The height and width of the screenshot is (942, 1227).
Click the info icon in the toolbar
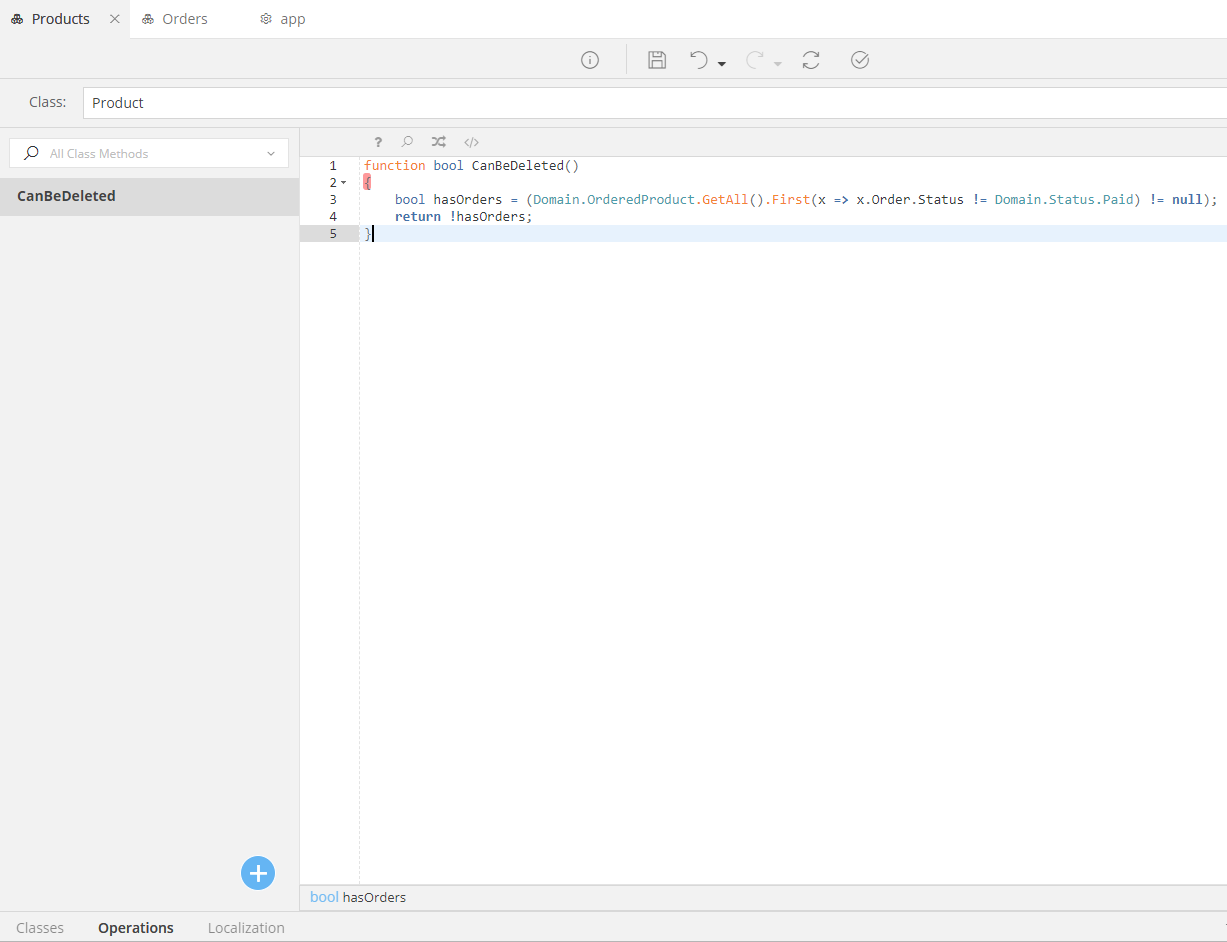coord(590,60)
